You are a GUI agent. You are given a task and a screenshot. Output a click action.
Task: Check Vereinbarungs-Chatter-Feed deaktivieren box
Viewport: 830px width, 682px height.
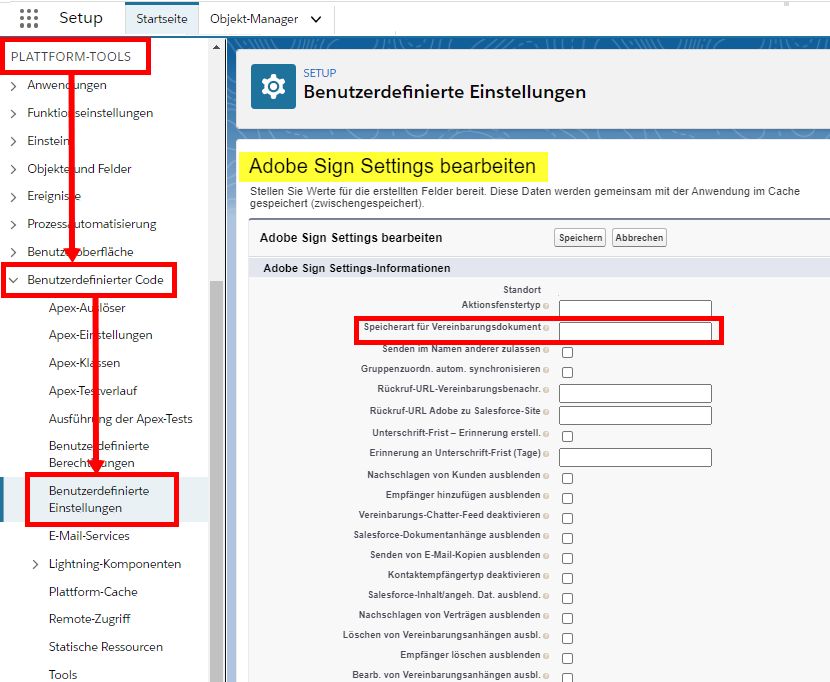tap(567, 518)
